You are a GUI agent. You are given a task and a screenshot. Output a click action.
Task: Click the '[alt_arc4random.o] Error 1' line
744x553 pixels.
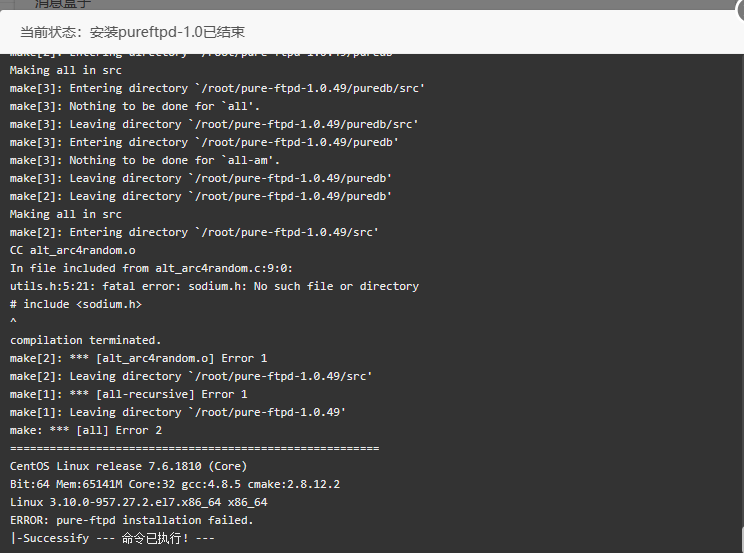139,358
